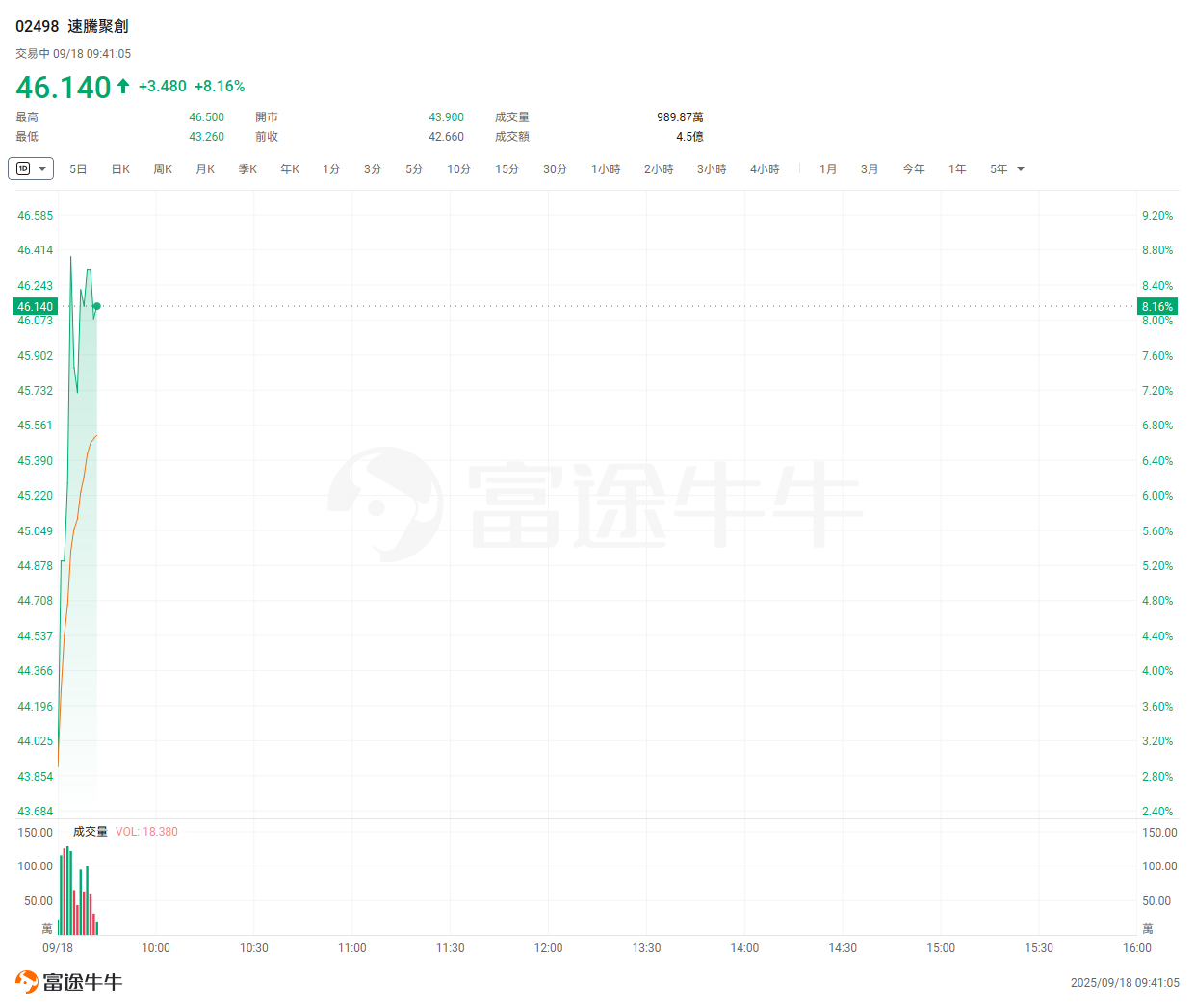Choose the 3分 interval
1195x1008 pixels.
373,169
